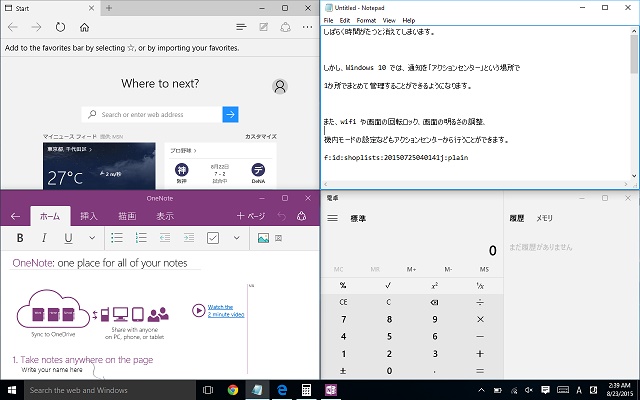The image size is (640, 400).
Task: Open Chrome from taskbar
Action: pyautogui.click(x=233, y=390)
